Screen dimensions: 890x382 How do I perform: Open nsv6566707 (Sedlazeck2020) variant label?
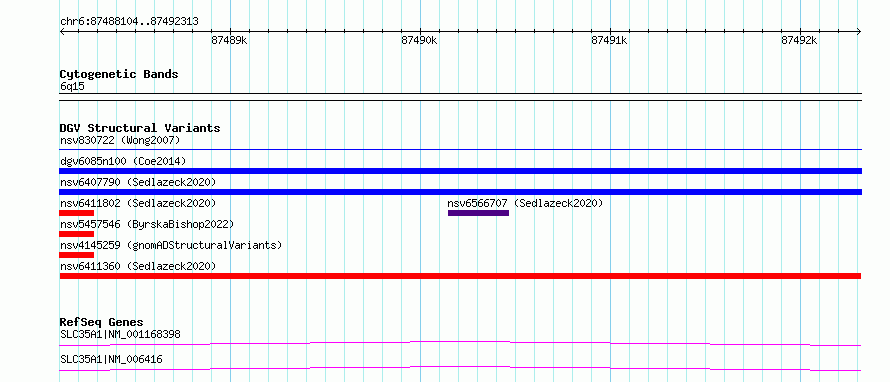pyautogui.click(x=525, y=203)
